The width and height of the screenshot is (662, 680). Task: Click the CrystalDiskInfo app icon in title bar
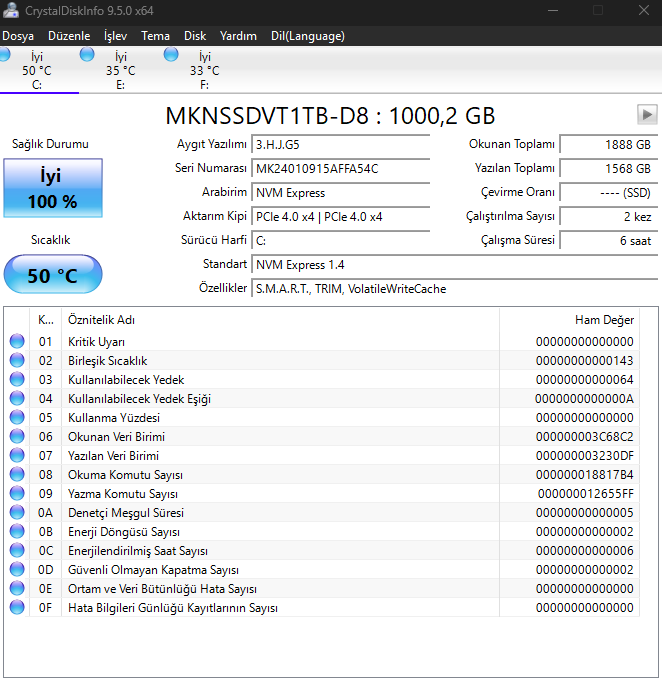click(x=9, y=11)
